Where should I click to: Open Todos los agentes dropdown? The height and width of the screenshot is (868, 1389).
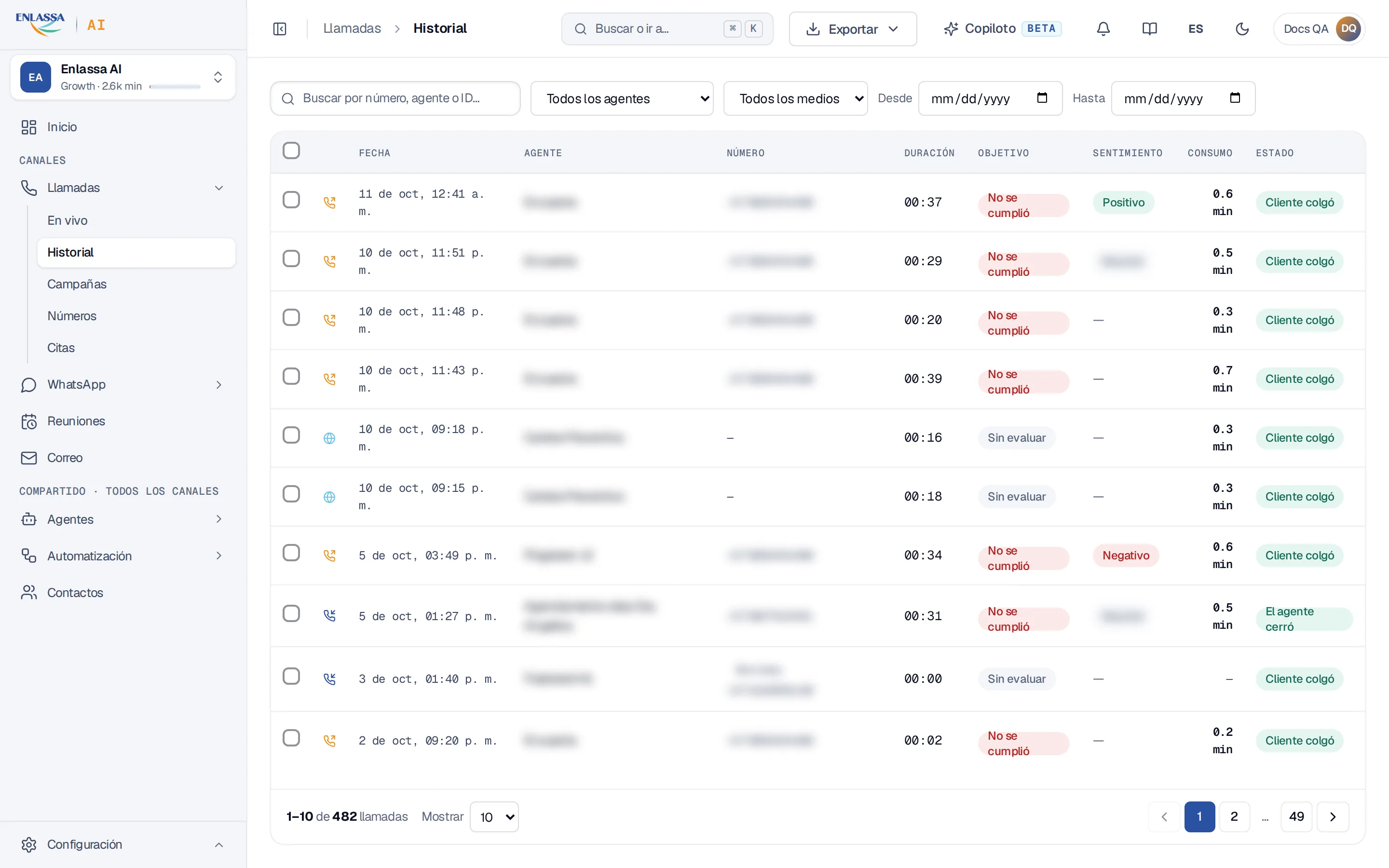tap(622, 99)
